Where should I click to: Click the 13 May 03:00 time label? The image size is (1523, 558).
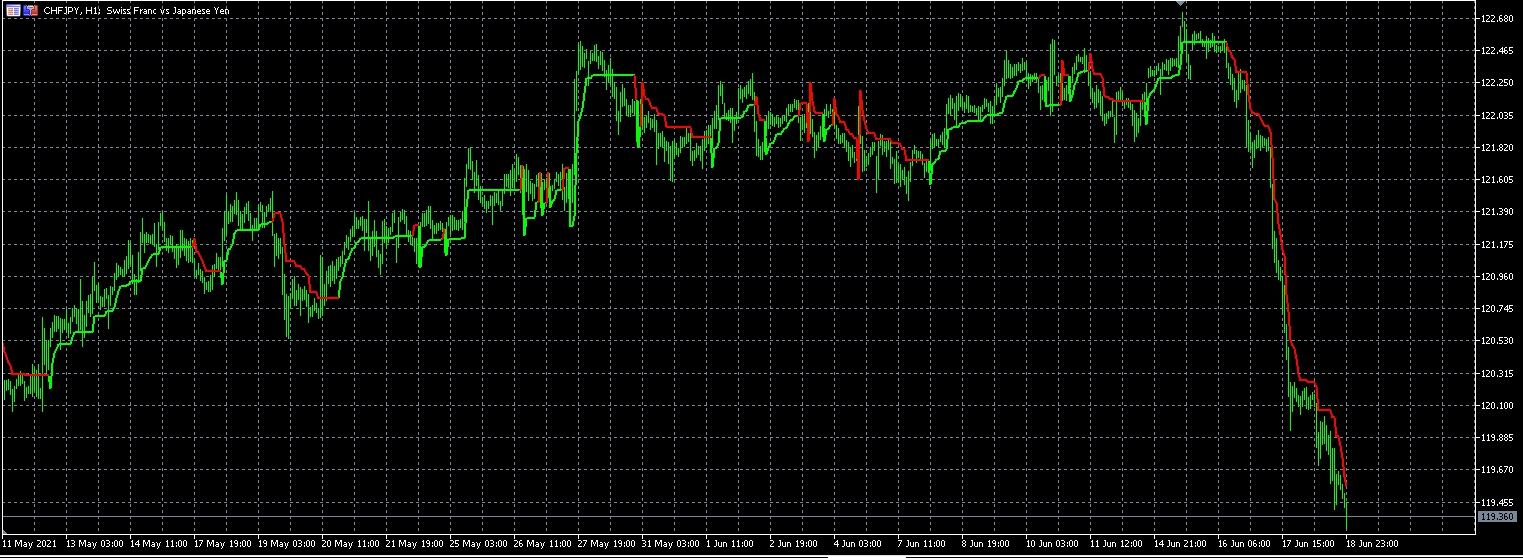pos(95,543)
